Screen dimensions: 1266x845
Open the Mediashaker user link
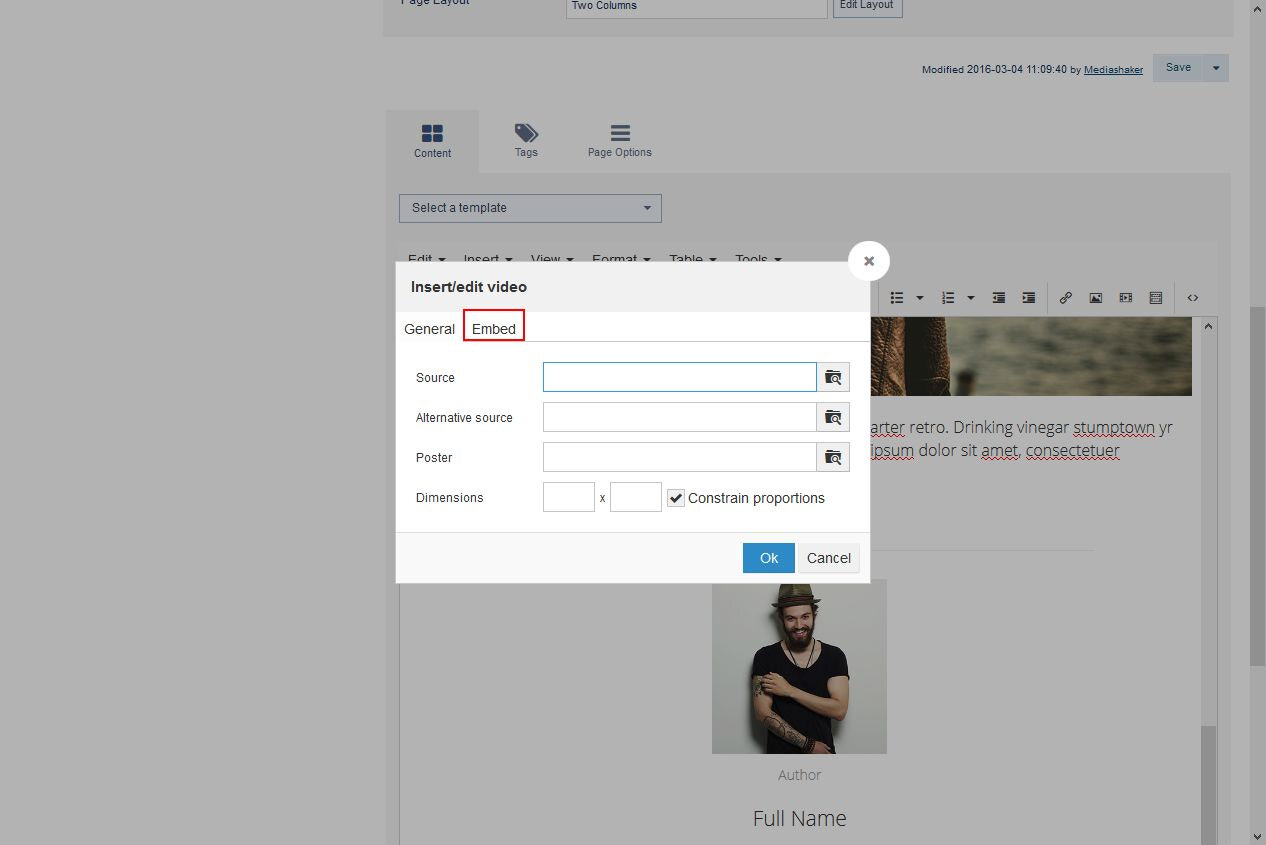1113,70
